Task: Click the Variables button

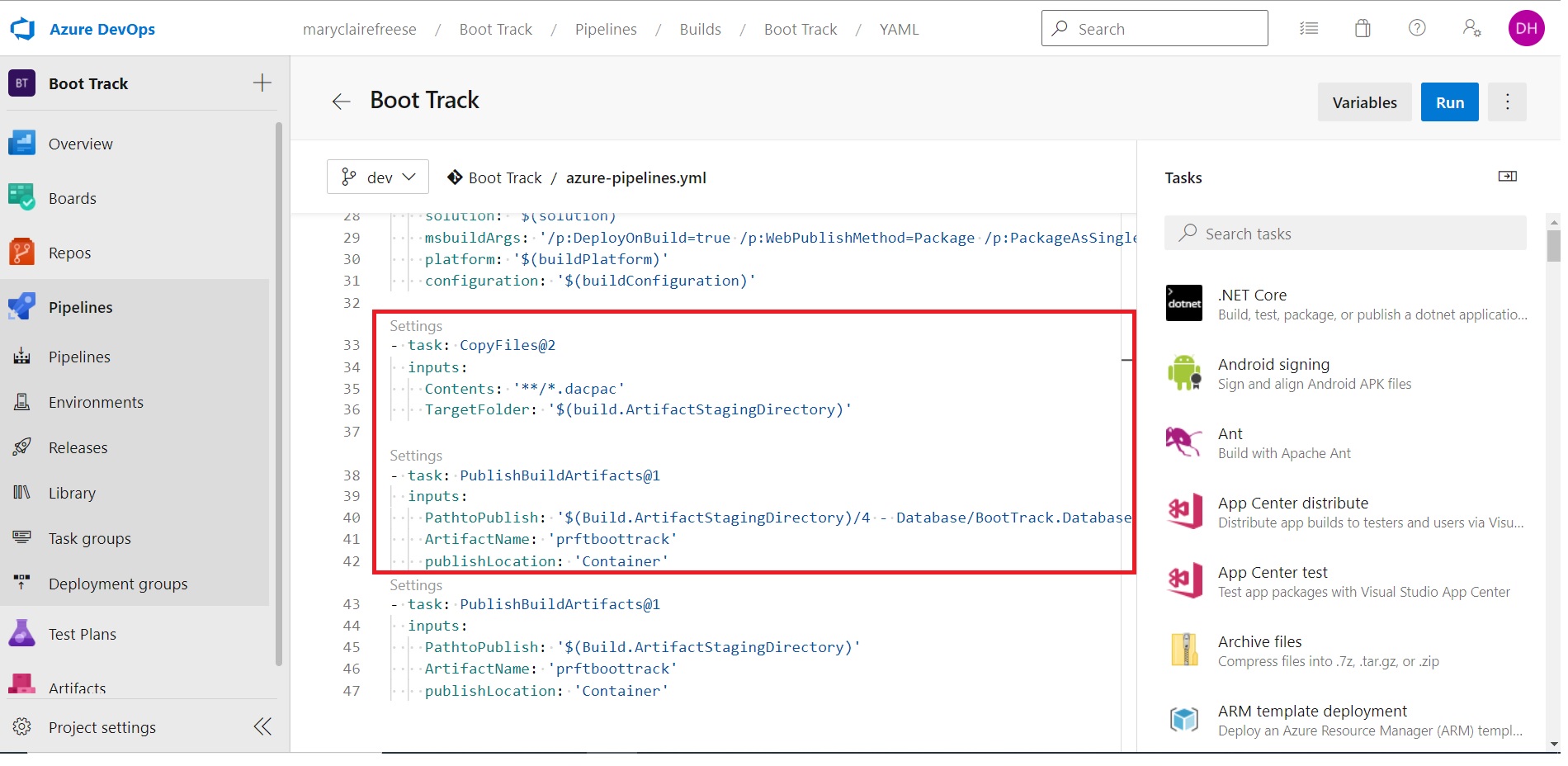Action: click(1364, 102)
